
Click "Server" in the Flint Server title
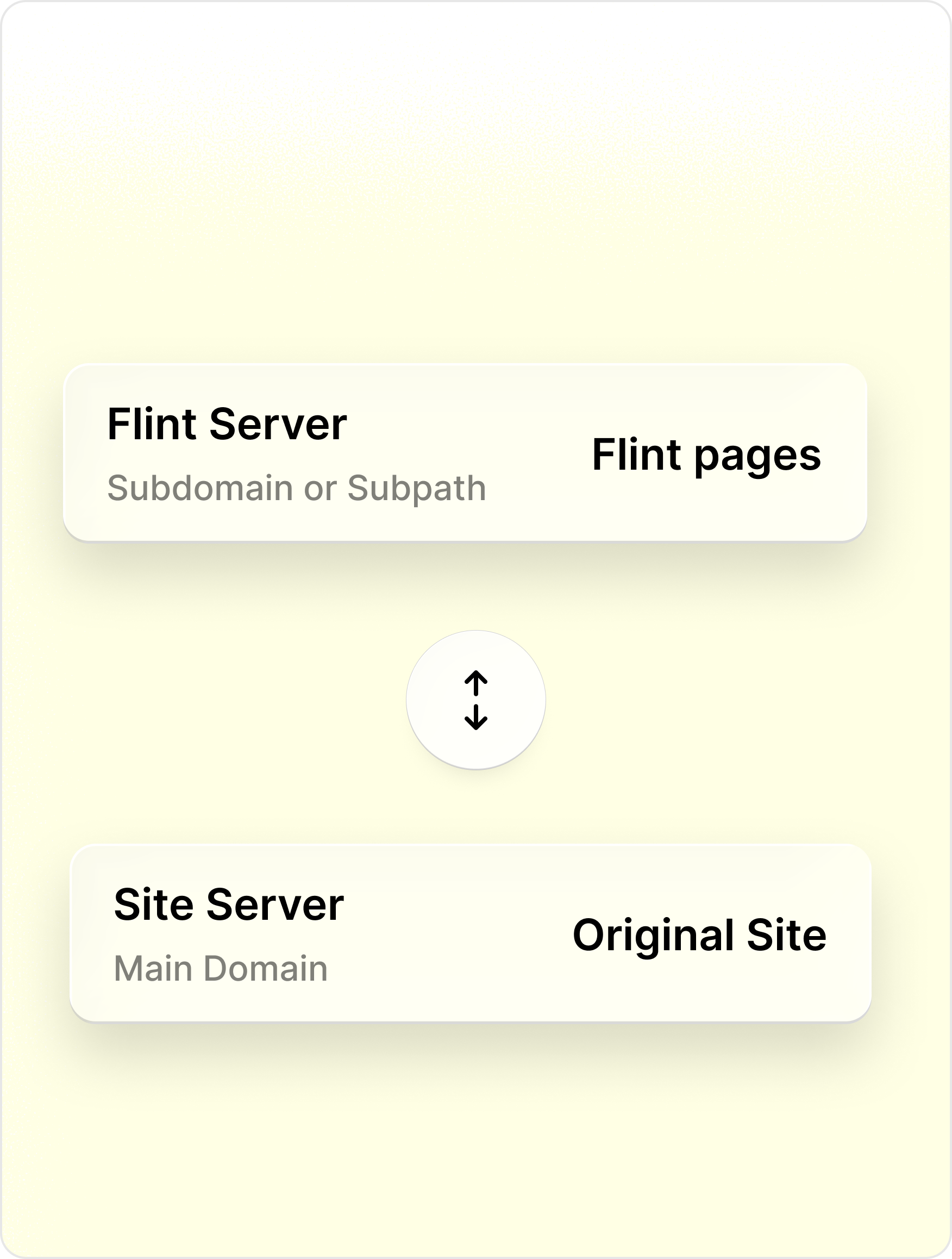pos(278,424)
